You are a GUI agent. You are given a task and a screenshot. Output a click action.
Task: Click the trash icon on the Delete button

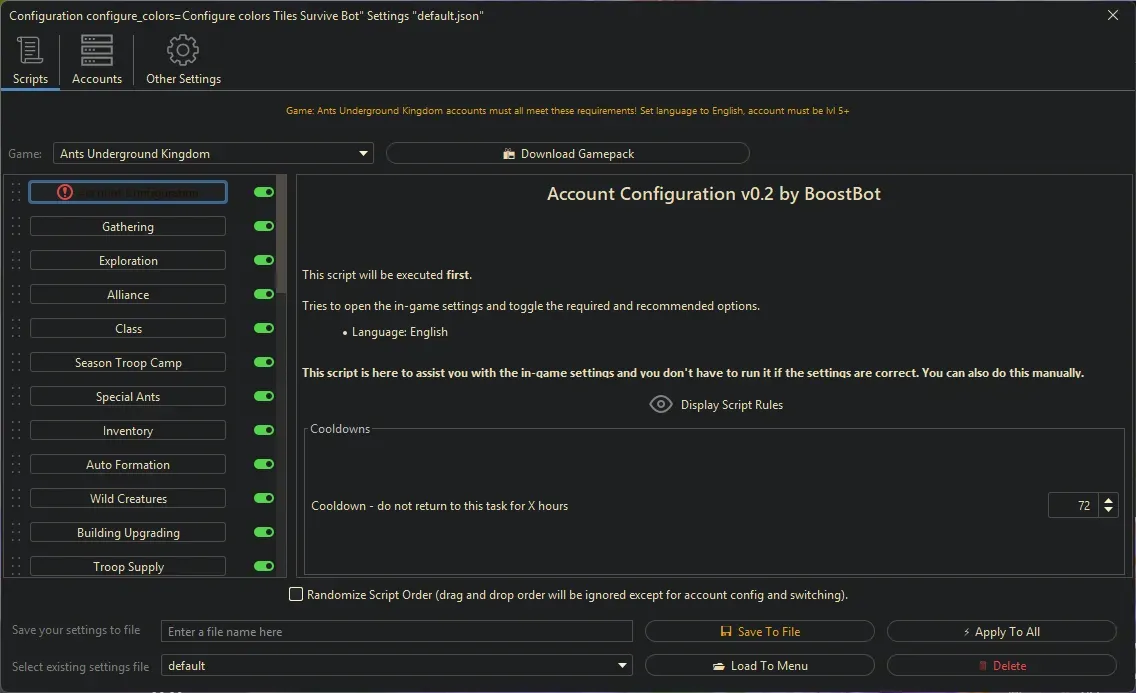pos(985,665)
